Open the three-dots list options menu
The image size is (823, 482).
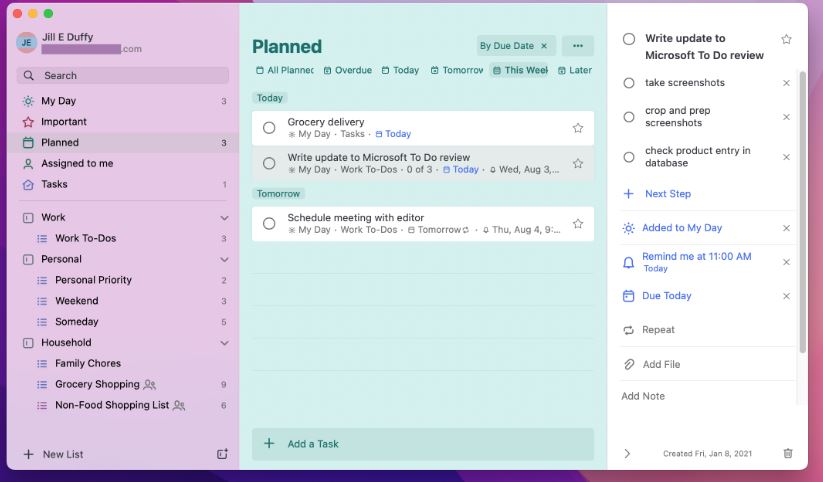[x=578, y=46]
